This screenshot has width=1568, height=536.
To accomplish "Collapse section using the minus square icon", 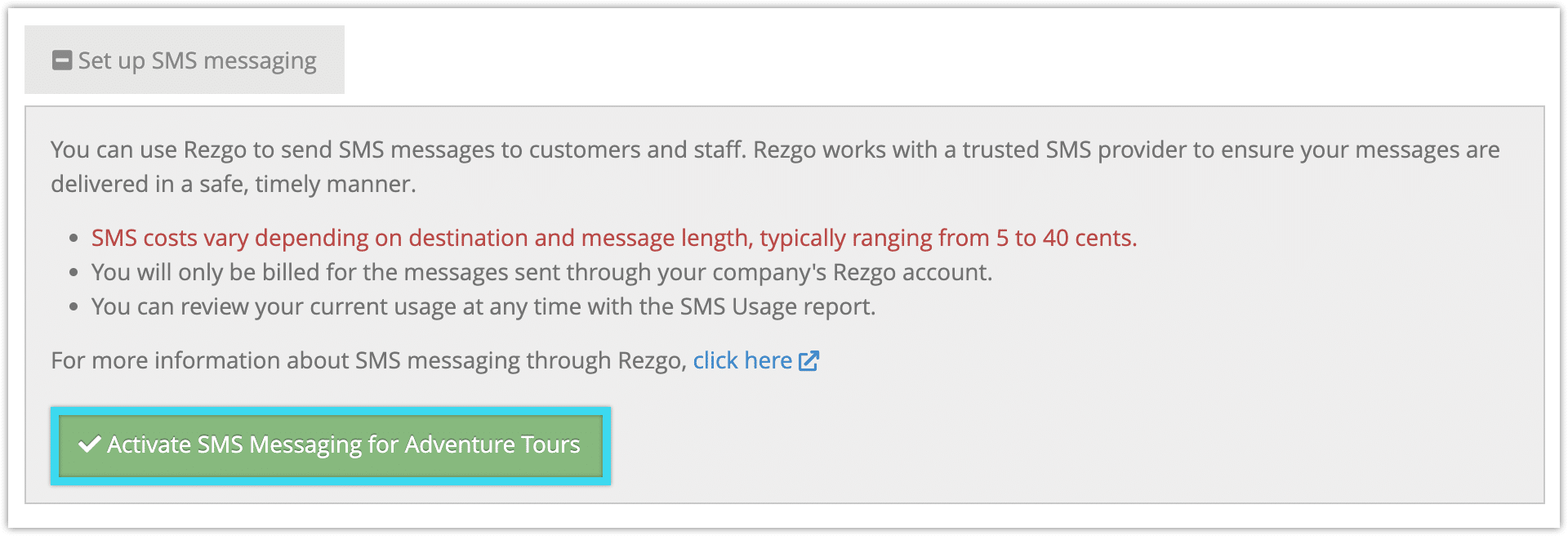I will (62, 60).
